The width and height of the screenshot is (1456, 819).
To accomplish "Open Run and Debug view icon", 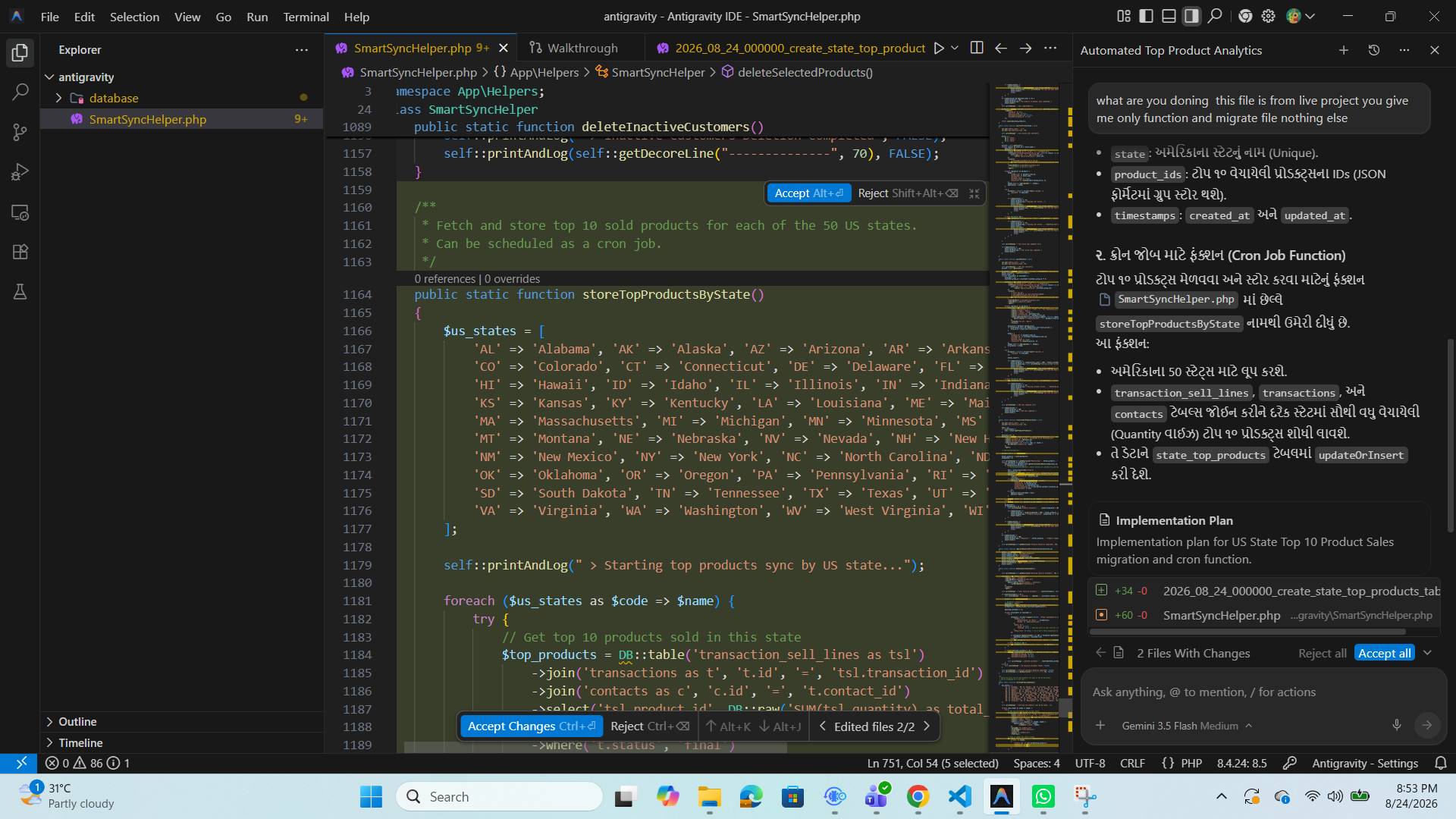I will [x=20, y=172].
